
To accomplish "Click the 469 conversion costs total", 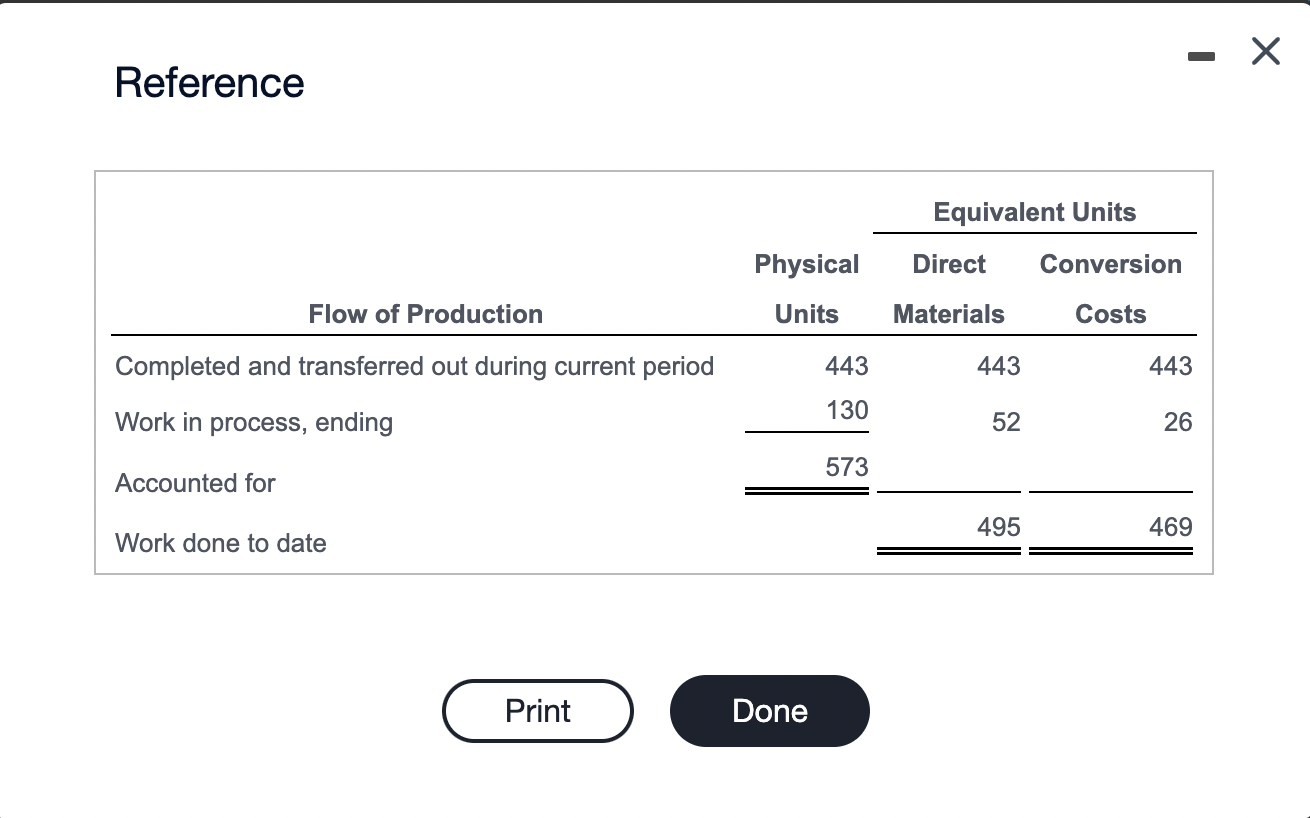I will (1169, 527).
